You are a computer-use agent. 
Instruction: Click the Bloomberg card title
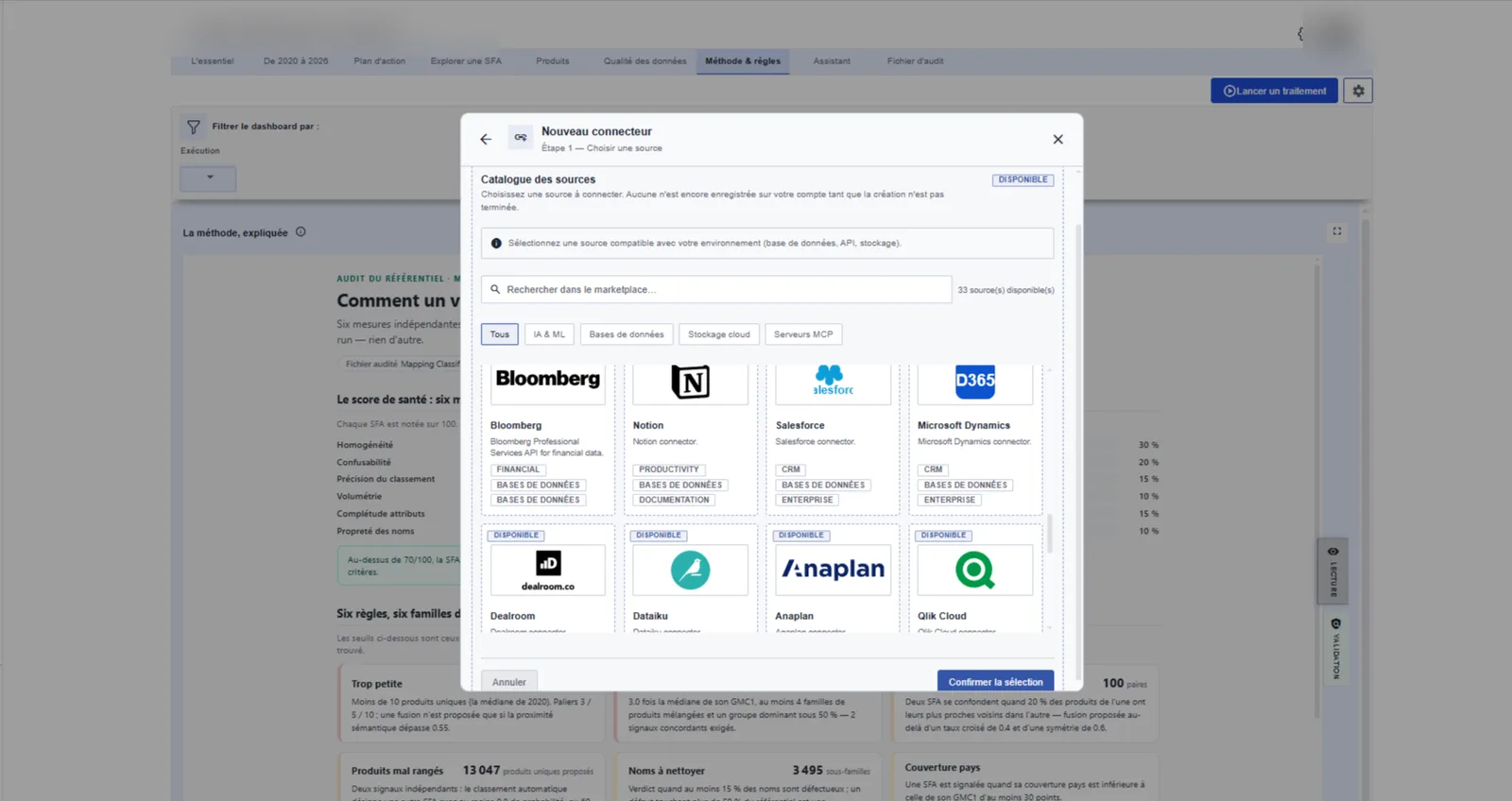tap(516, 425)
